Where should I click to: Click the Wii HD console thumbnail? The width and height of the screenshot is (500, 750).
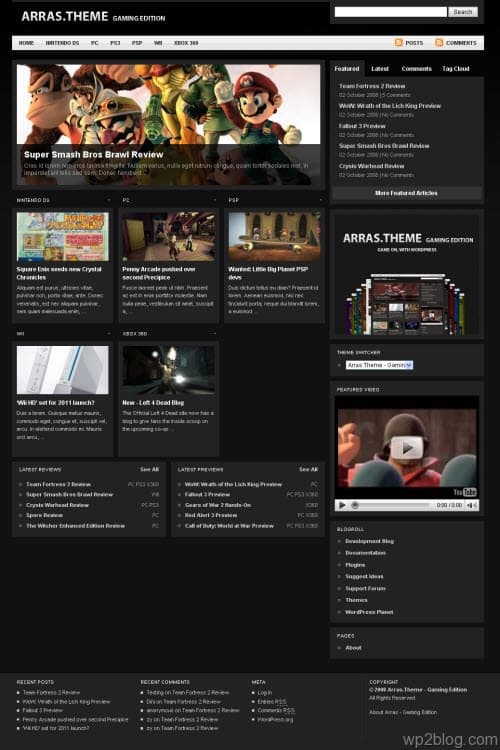pos(63,370)
